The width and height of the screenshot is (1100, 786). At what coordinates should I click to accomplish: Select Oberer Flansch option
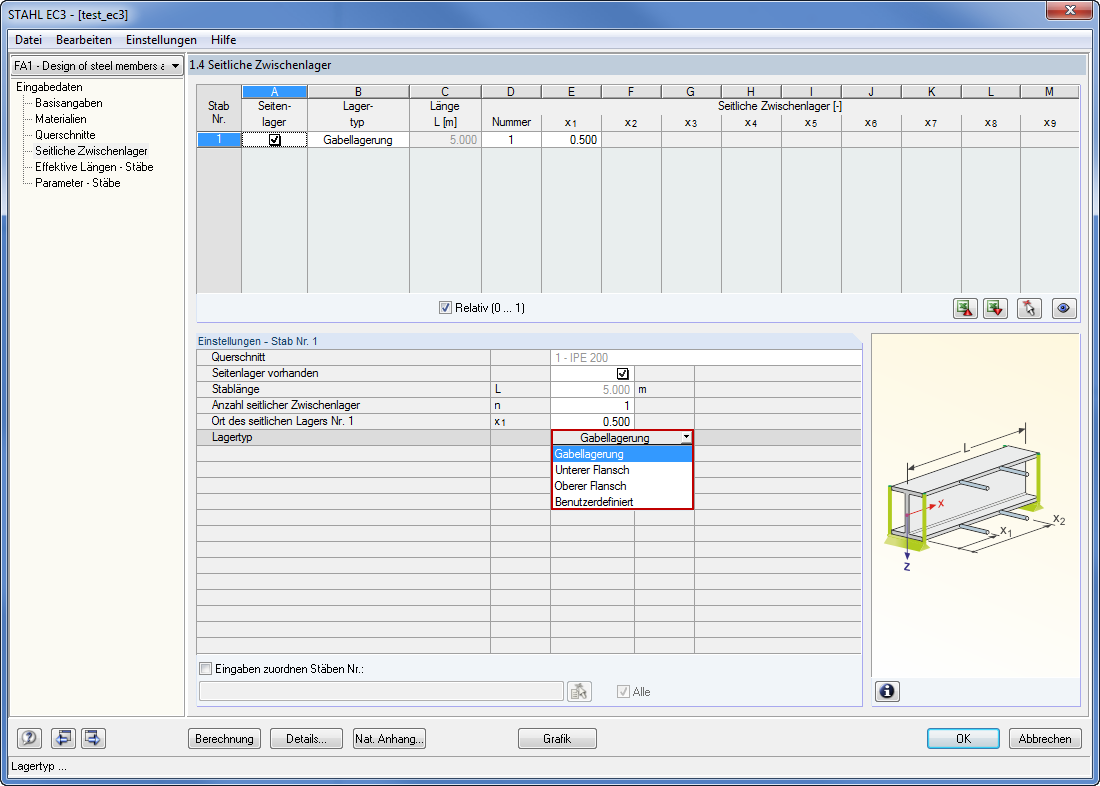pos(622,486)
